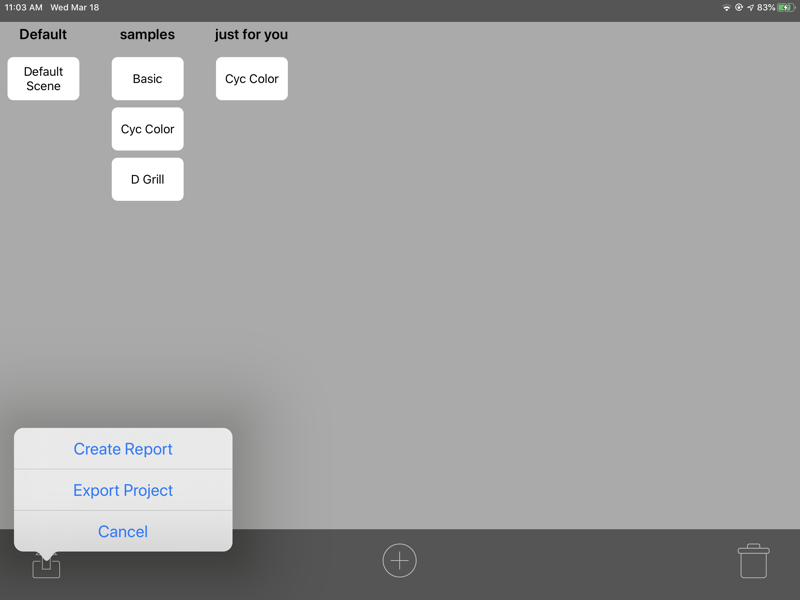Choose Create Report from the popup
Screen dimensions: 800x600
tap(123, 449)
